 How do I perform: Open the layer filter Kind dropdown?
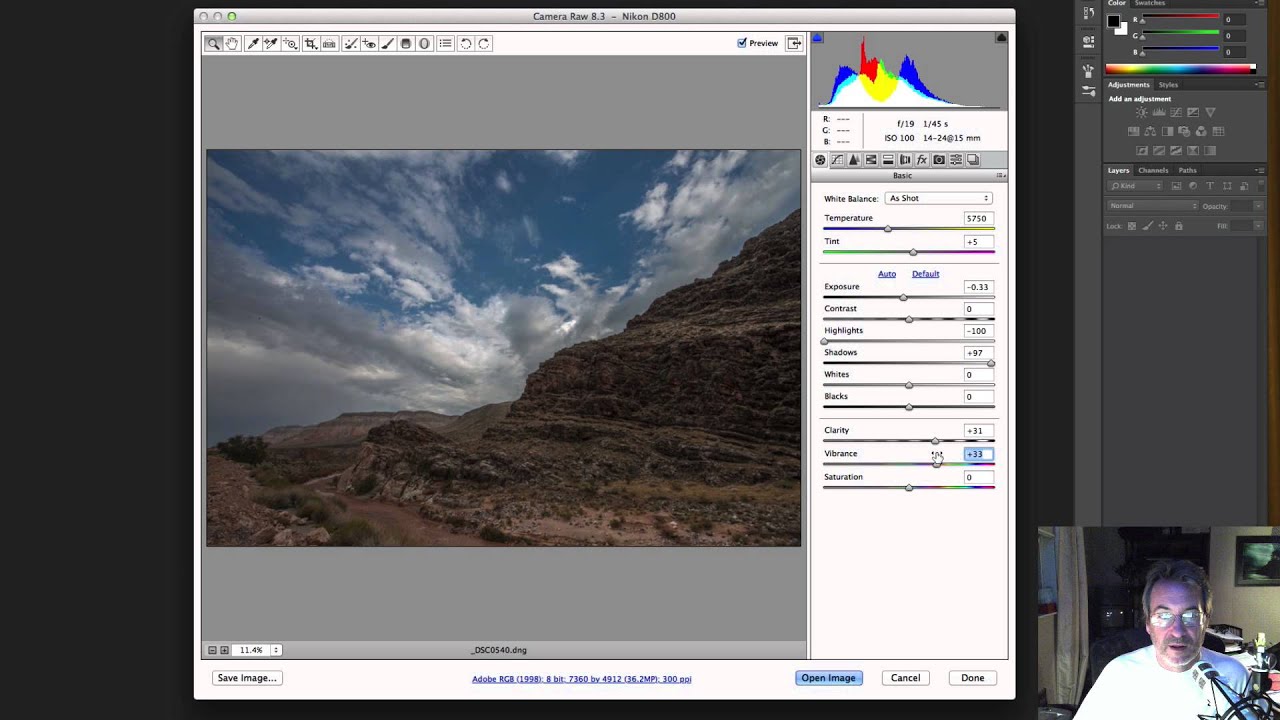(x=1136, y=186)
